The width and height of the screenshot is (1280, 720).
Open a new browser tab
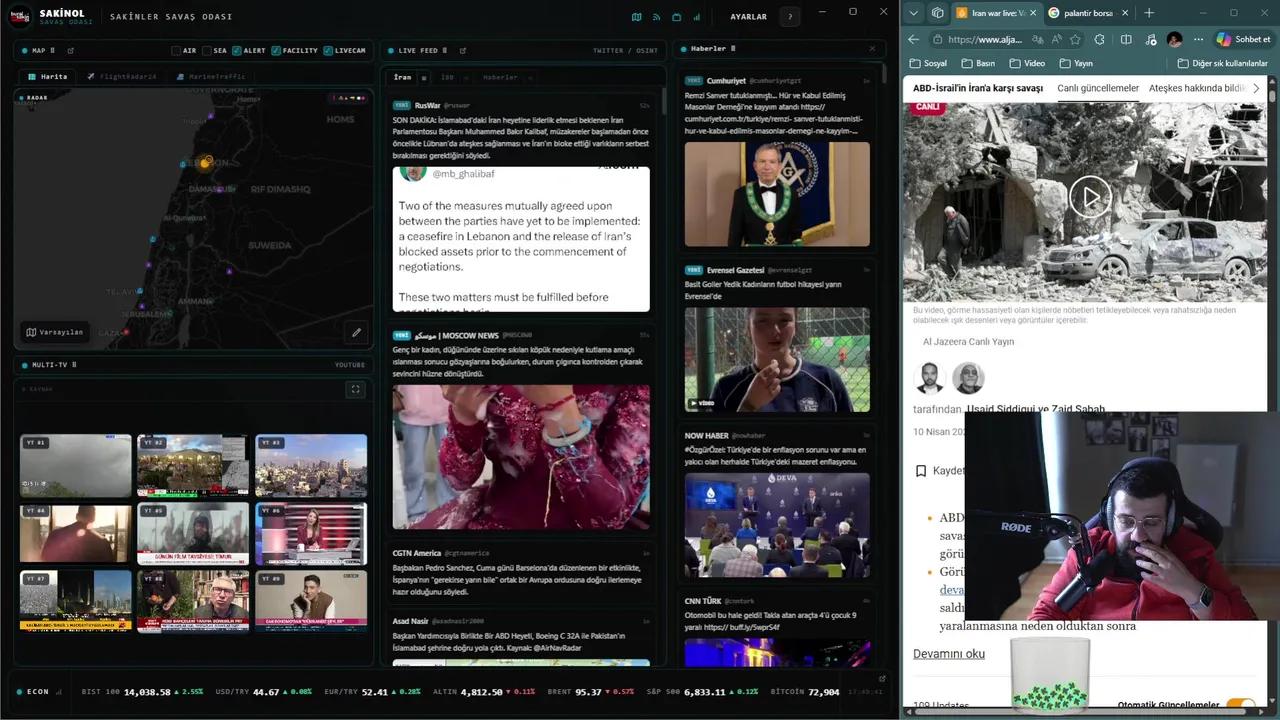(x=1149, y=13)
